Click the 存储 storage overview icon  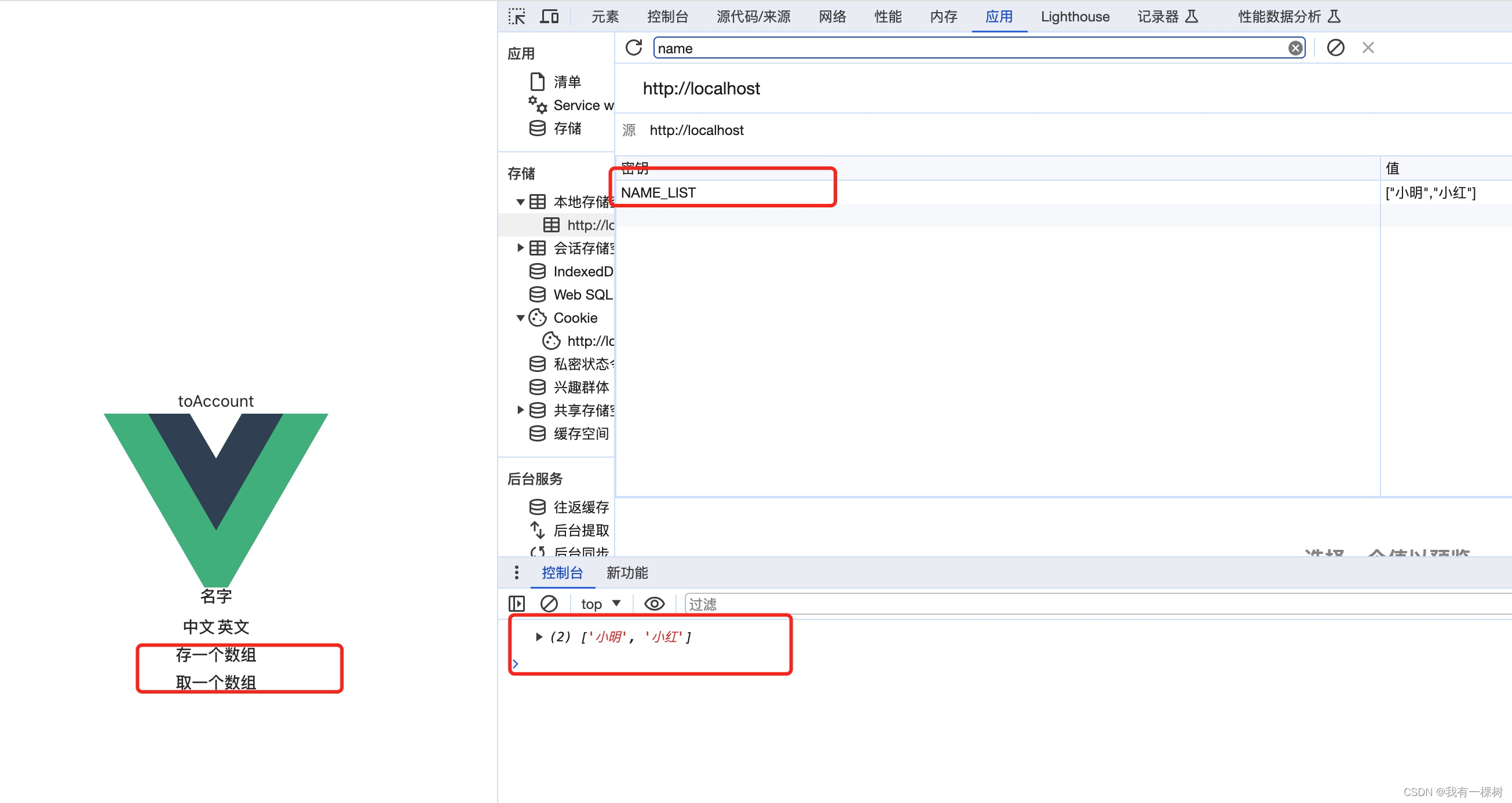(538, 128)
